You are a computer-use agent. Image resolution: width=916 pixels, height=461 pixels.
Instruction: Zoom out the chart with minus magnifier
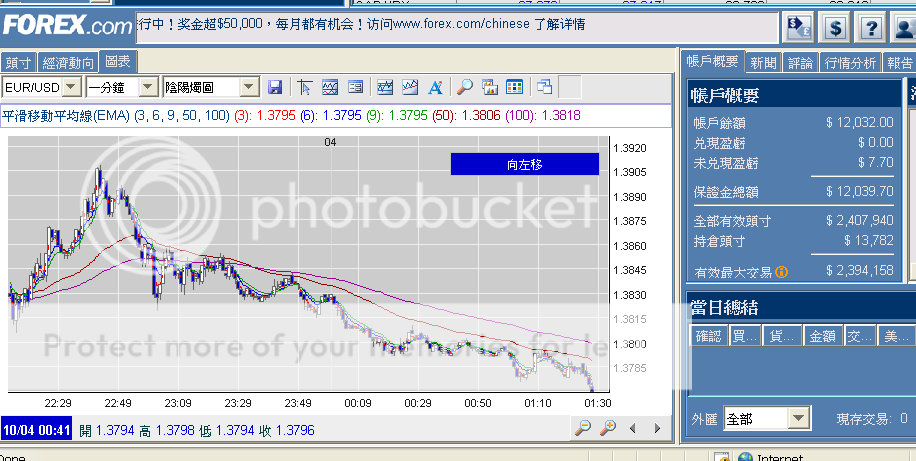click(583, 428)
